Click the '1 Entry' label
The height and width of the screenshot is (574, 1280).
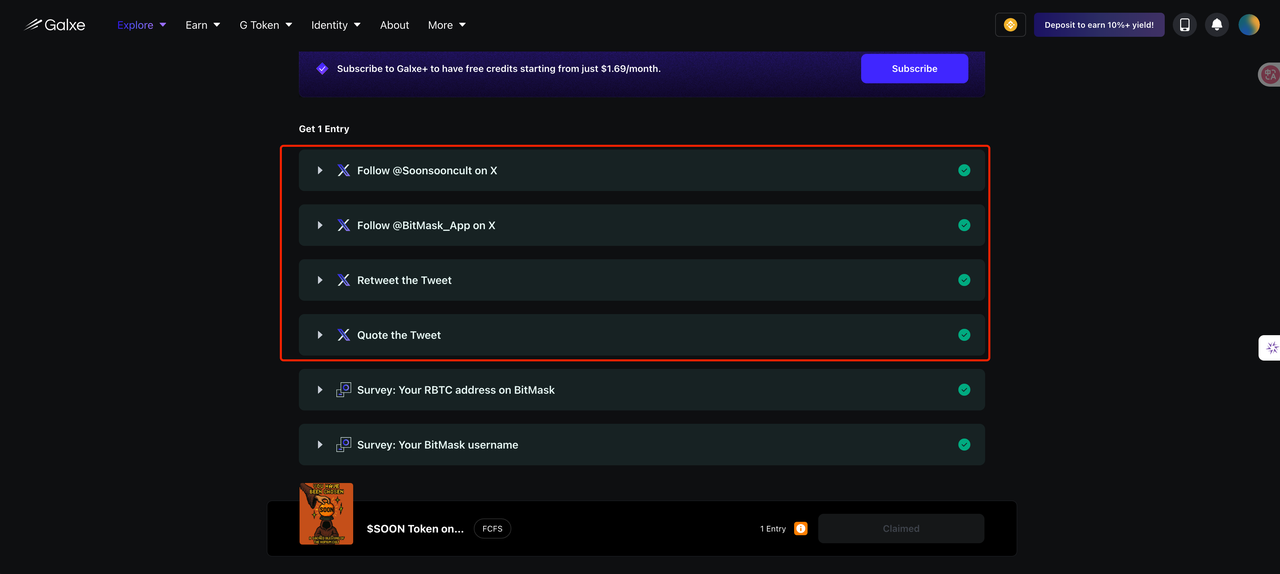[x=773, y=529]
